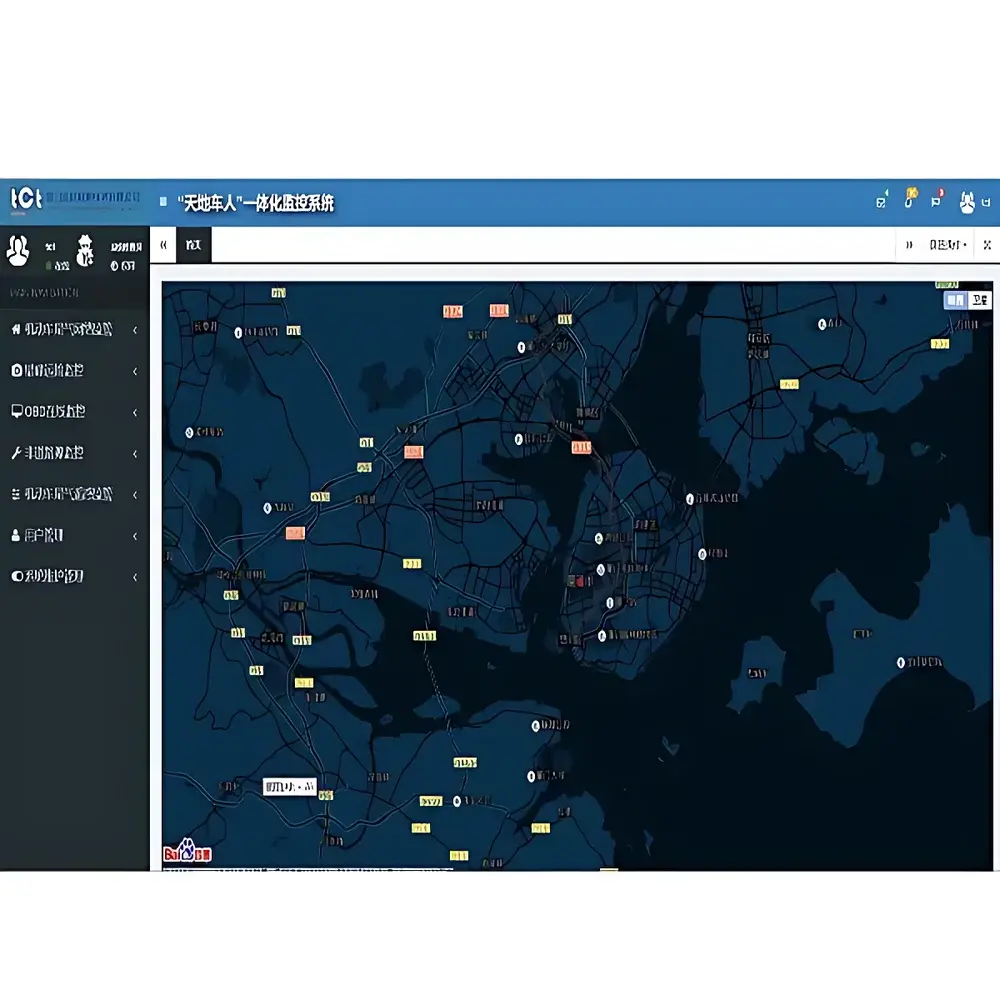Click the Baidu logo on the map
This screenshot has height=1000, width=1000.
coord(187,851)
